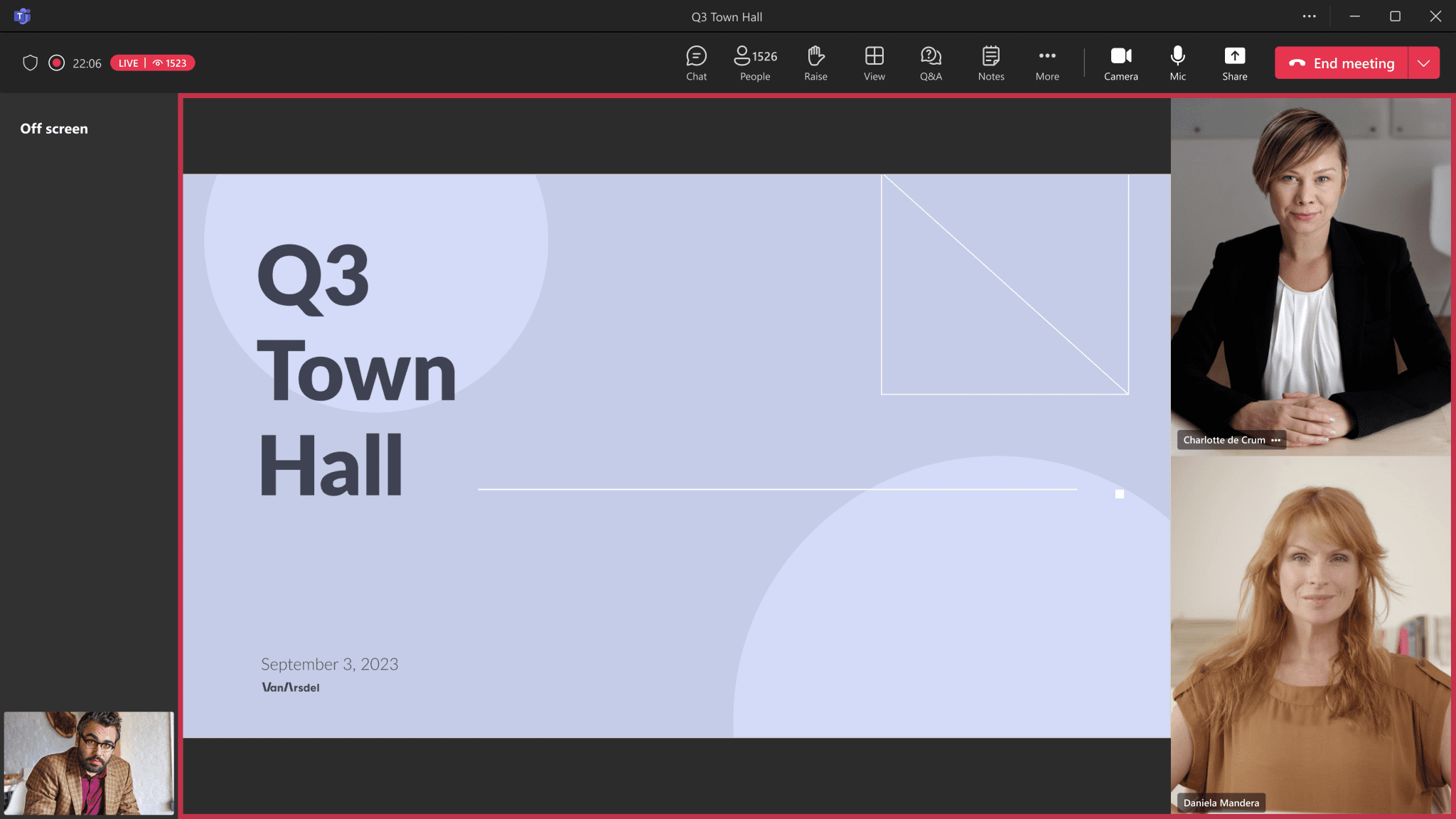1456x819 pixels.
Task: Toggle Camera on or off
Action: point(1120,63)
